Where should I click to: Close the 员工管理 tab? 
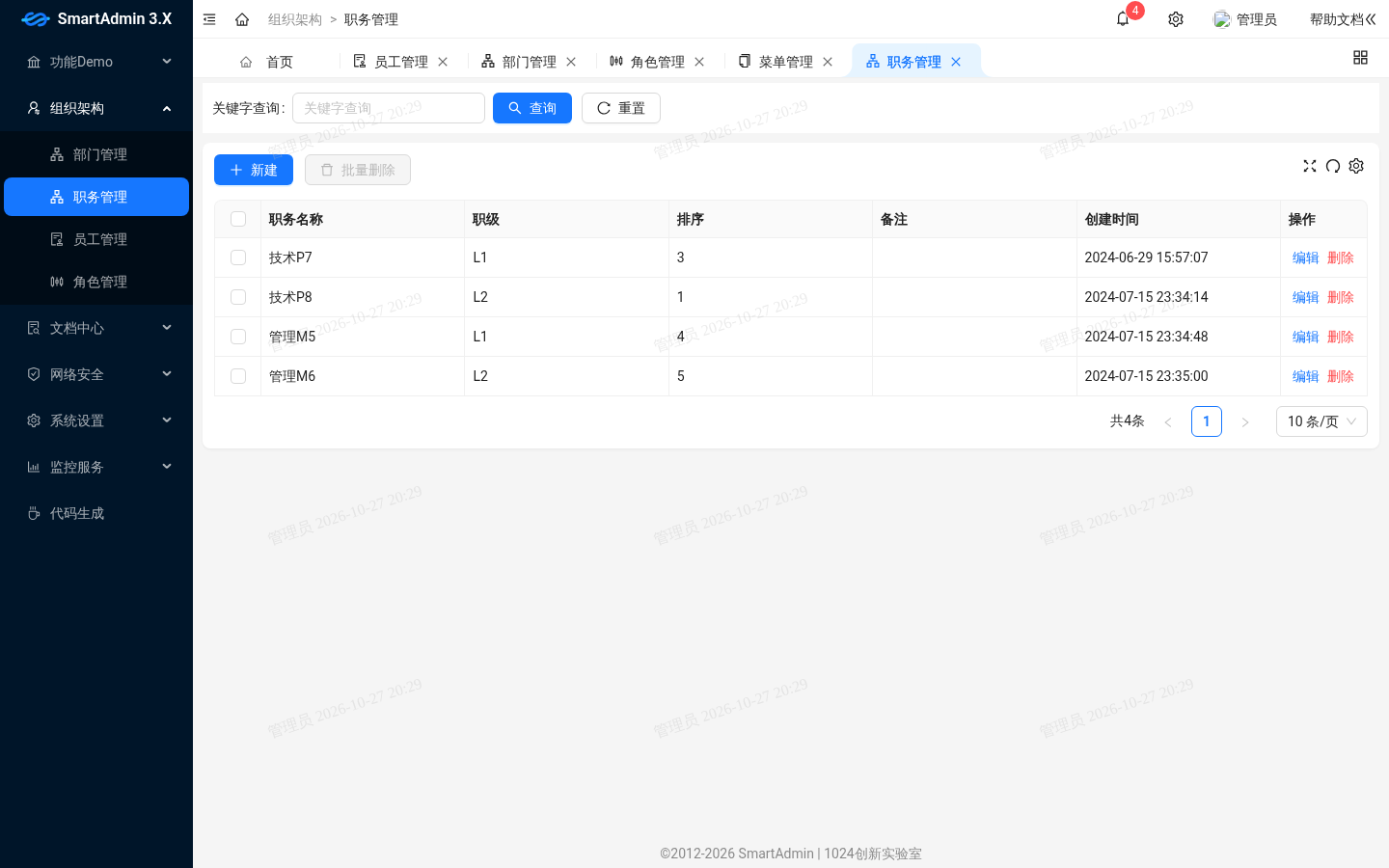(443, 62)
